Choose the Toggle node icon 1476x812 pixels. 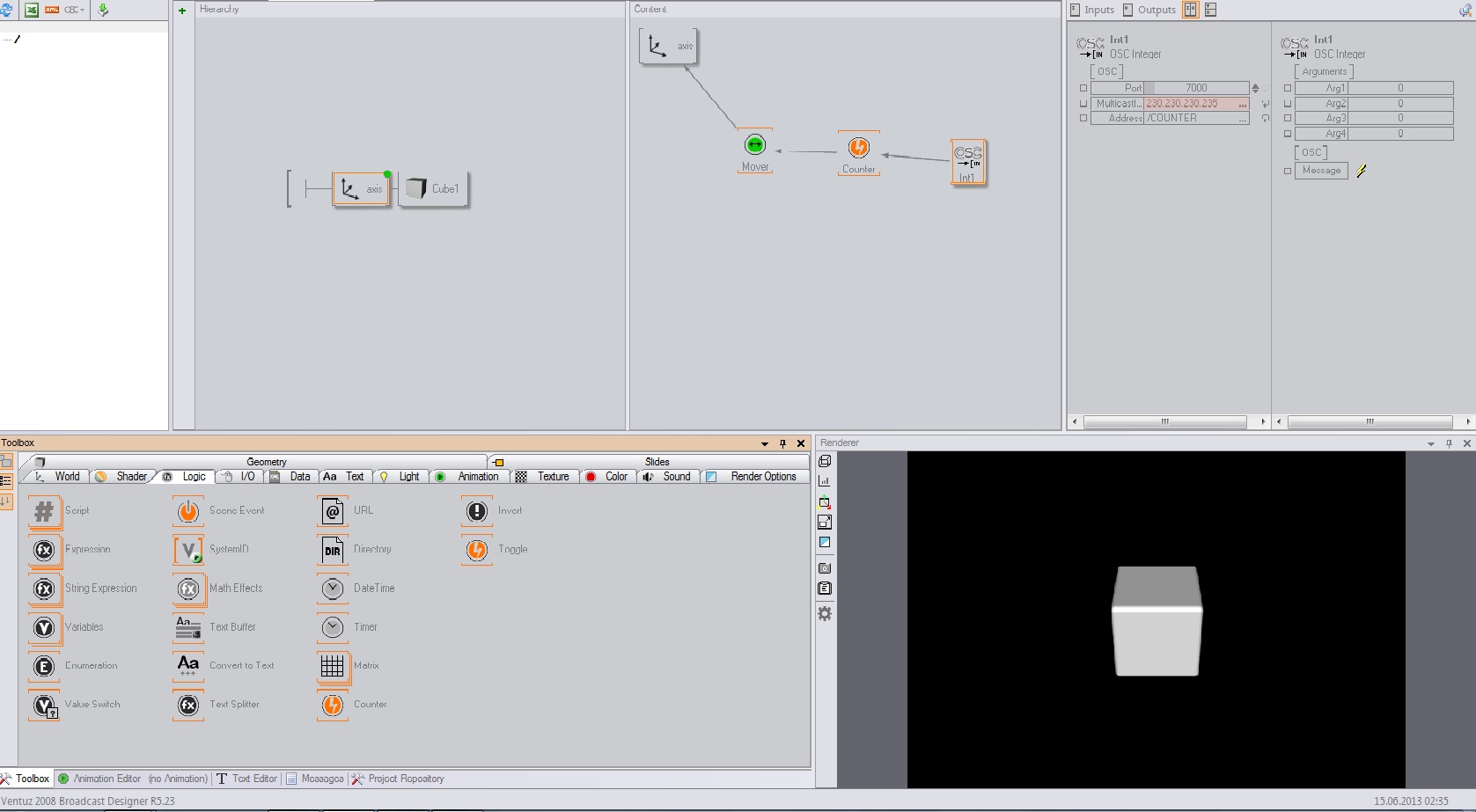(x=477, y=550)
